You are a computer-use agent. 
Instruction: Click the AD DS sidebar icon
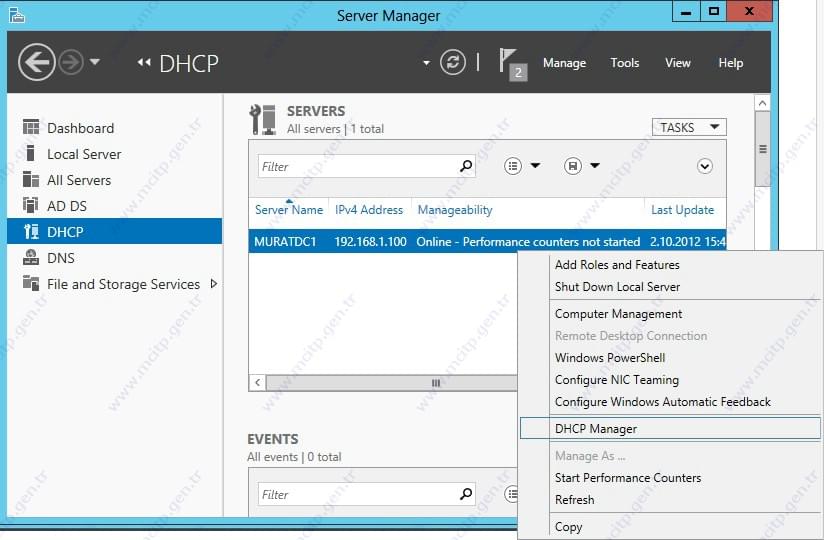[x=31, y=205]
